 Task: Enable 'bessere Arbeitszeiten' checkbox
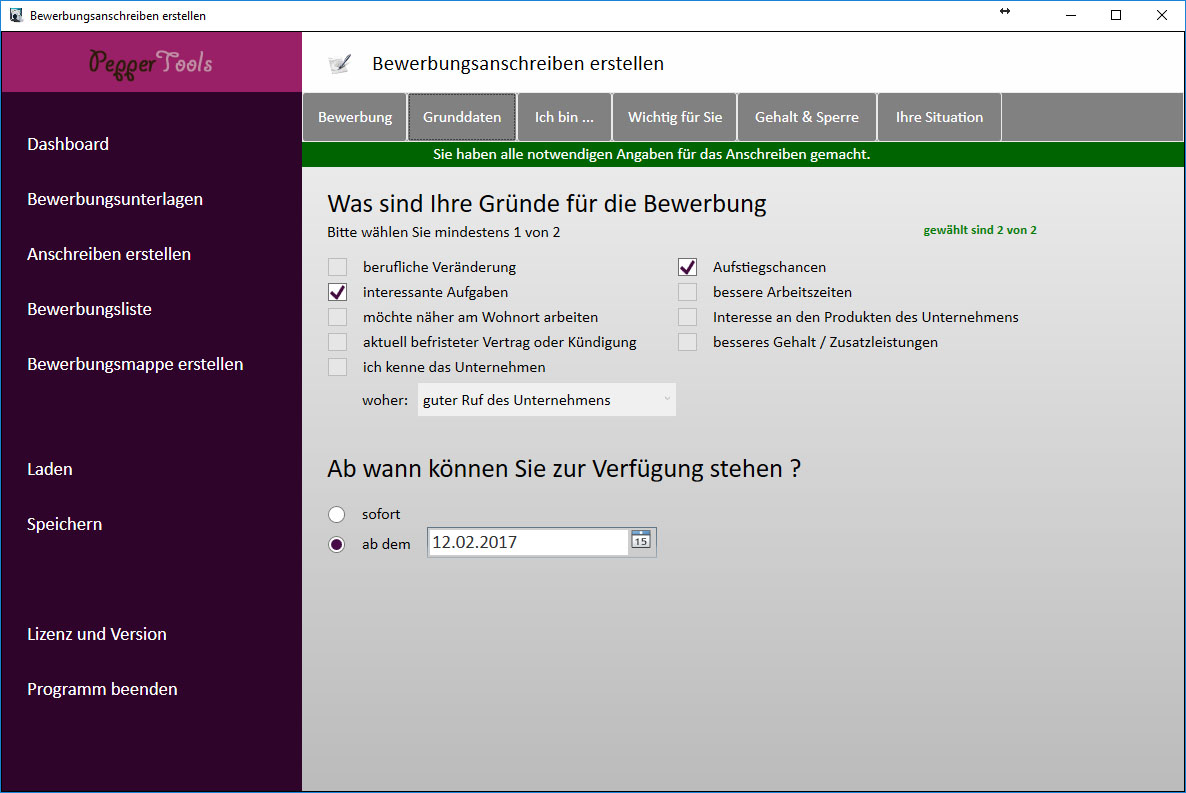[687, 292]
